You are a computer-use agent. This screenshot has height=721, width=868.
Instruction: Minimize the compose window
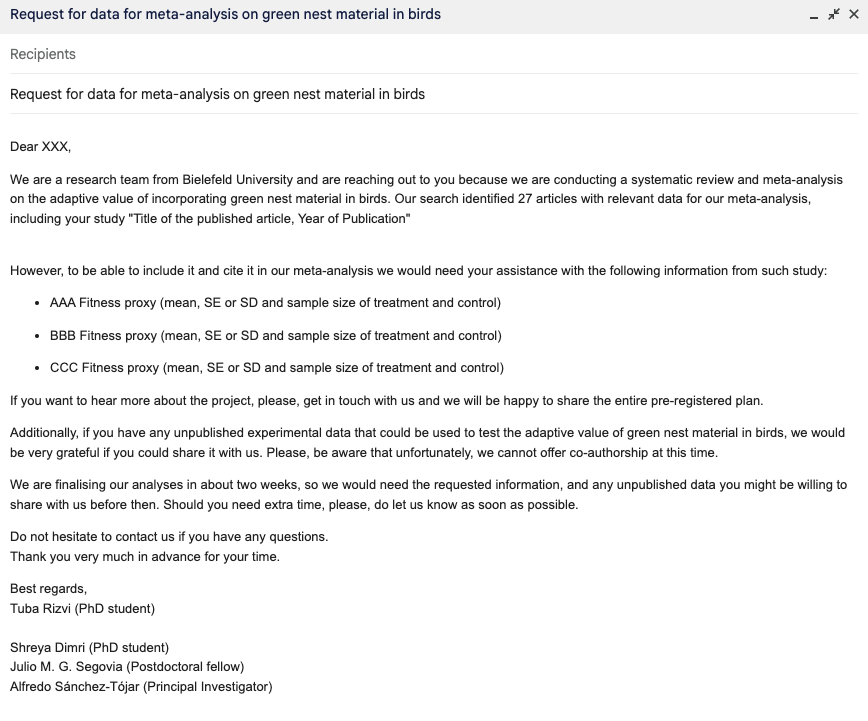point(814,15)
